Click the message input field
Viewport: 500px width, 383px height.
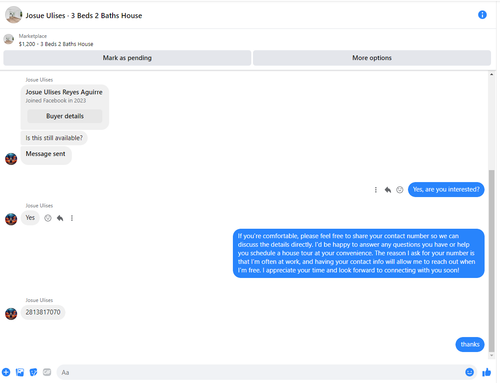click(x=260, y=372)
